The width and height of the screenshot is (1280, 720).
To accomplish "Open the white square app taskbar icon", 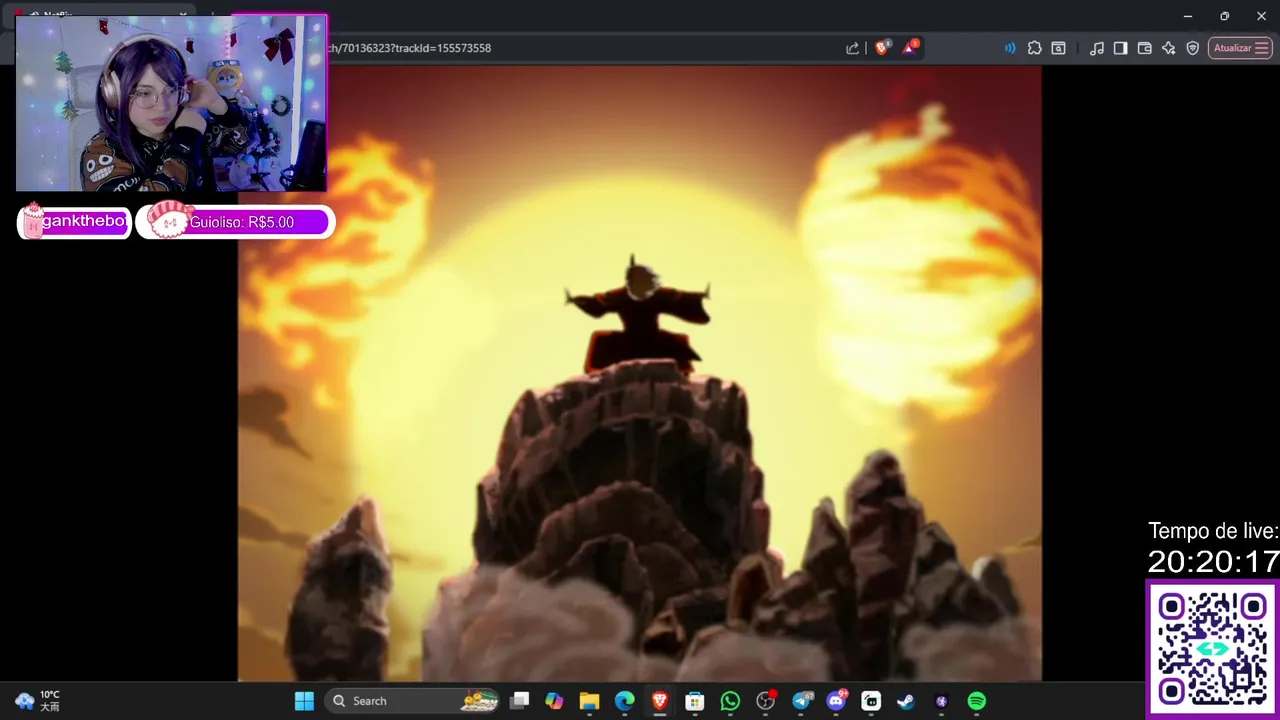I will pos(871,701).
